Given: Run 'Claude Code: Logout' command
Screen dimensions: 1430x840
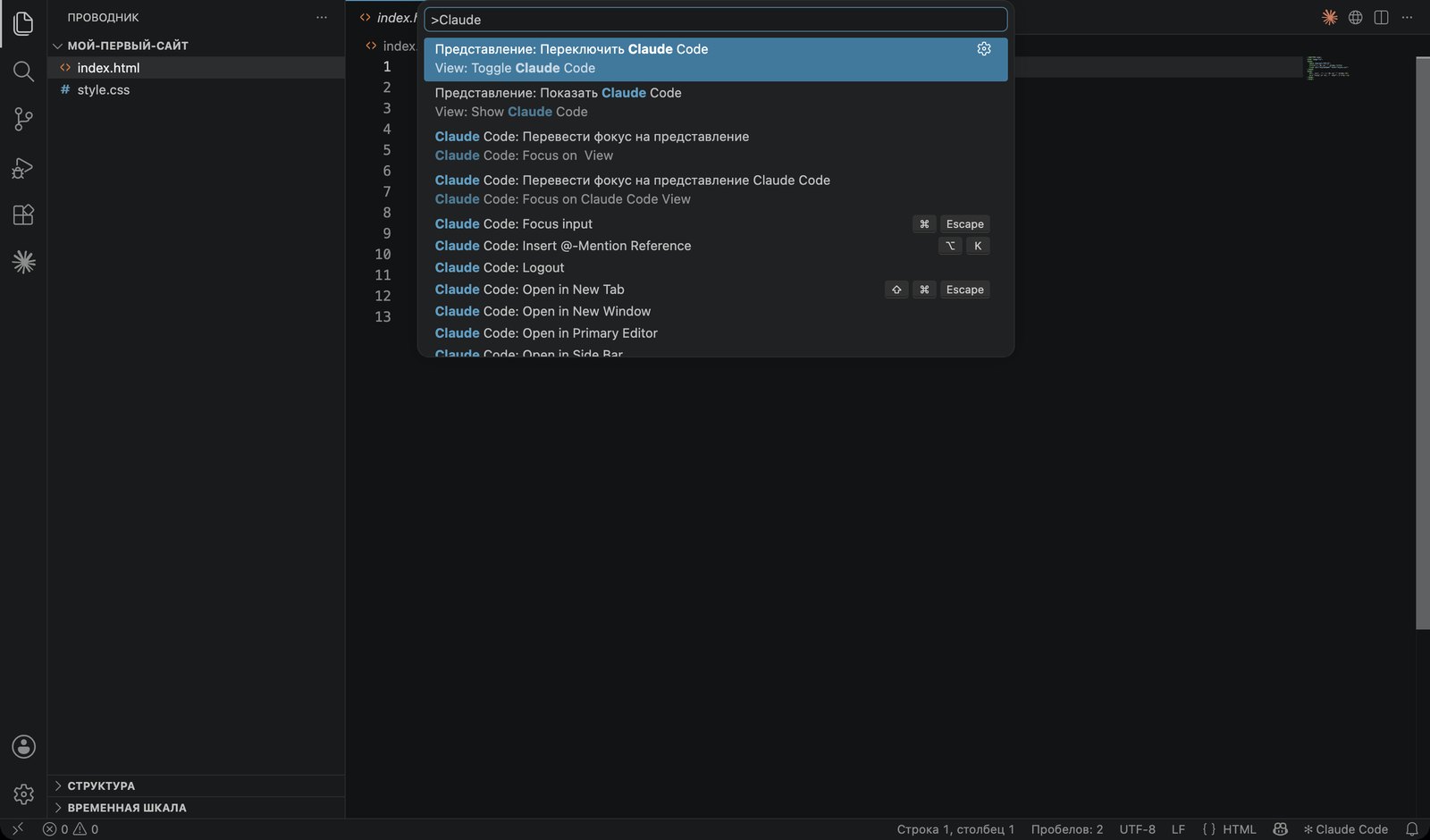Looking at the screenshot, I should click(716, 268).
